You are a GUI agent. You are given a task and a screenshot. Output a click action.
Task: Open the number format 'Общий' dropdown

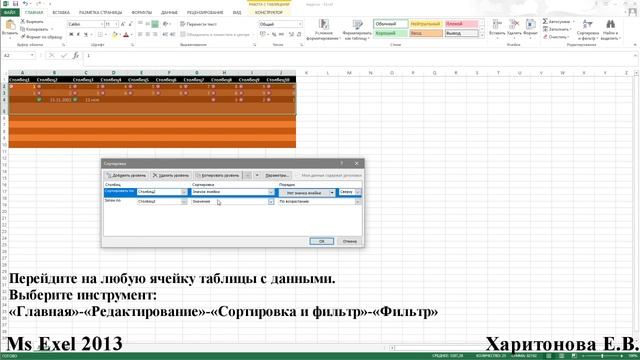point(300,24)
